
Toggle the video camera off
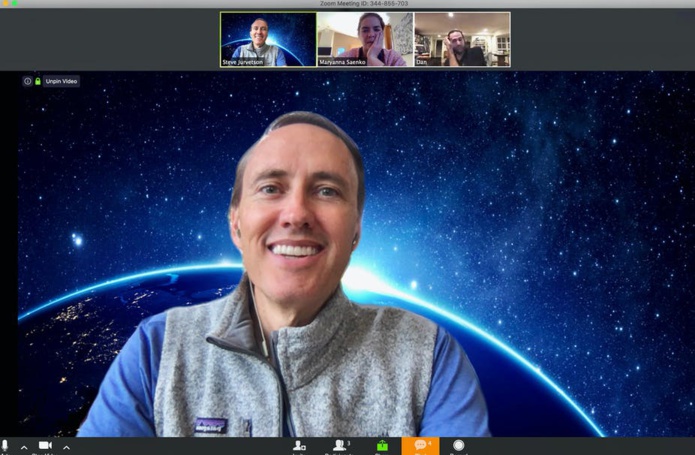click(45, 445)
